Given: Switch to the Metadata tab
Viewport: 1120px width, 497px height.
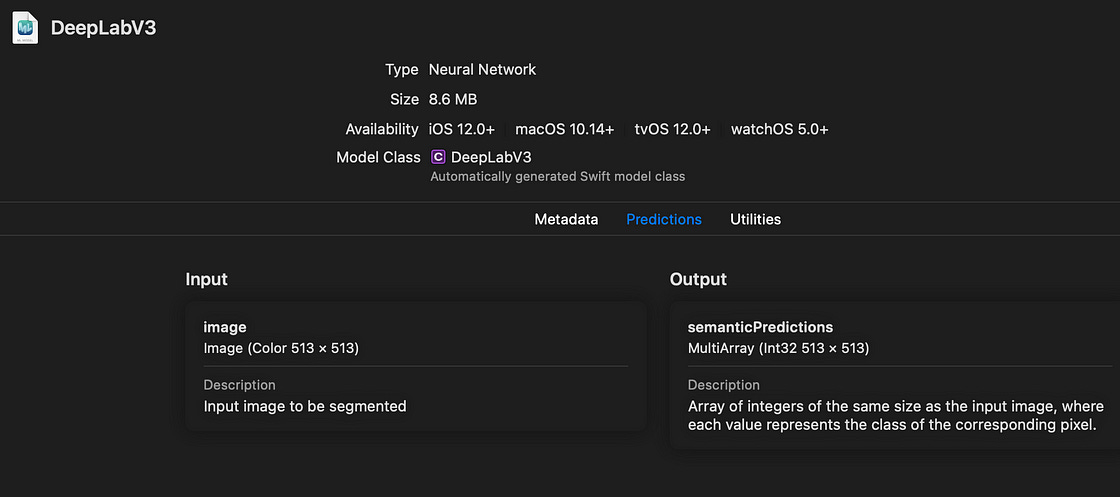Looking at the screenshot, I should point(566,219).
